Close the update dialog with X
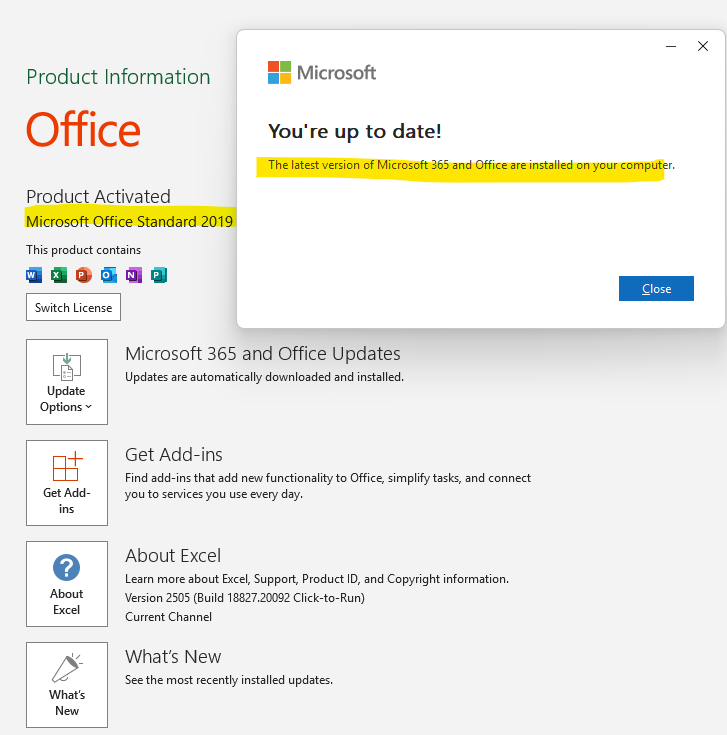 [703, 46]
